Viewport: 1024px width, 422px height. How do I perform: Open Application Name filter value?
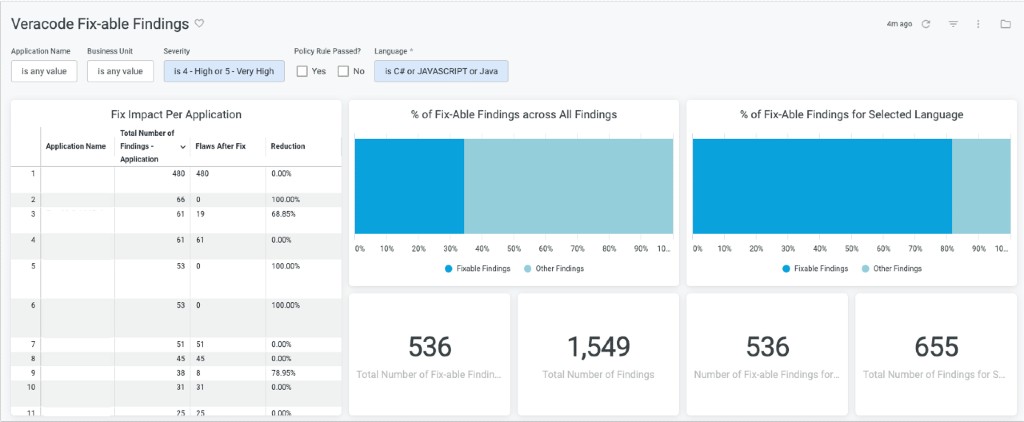pyautogui.click(x=44, y=71)
